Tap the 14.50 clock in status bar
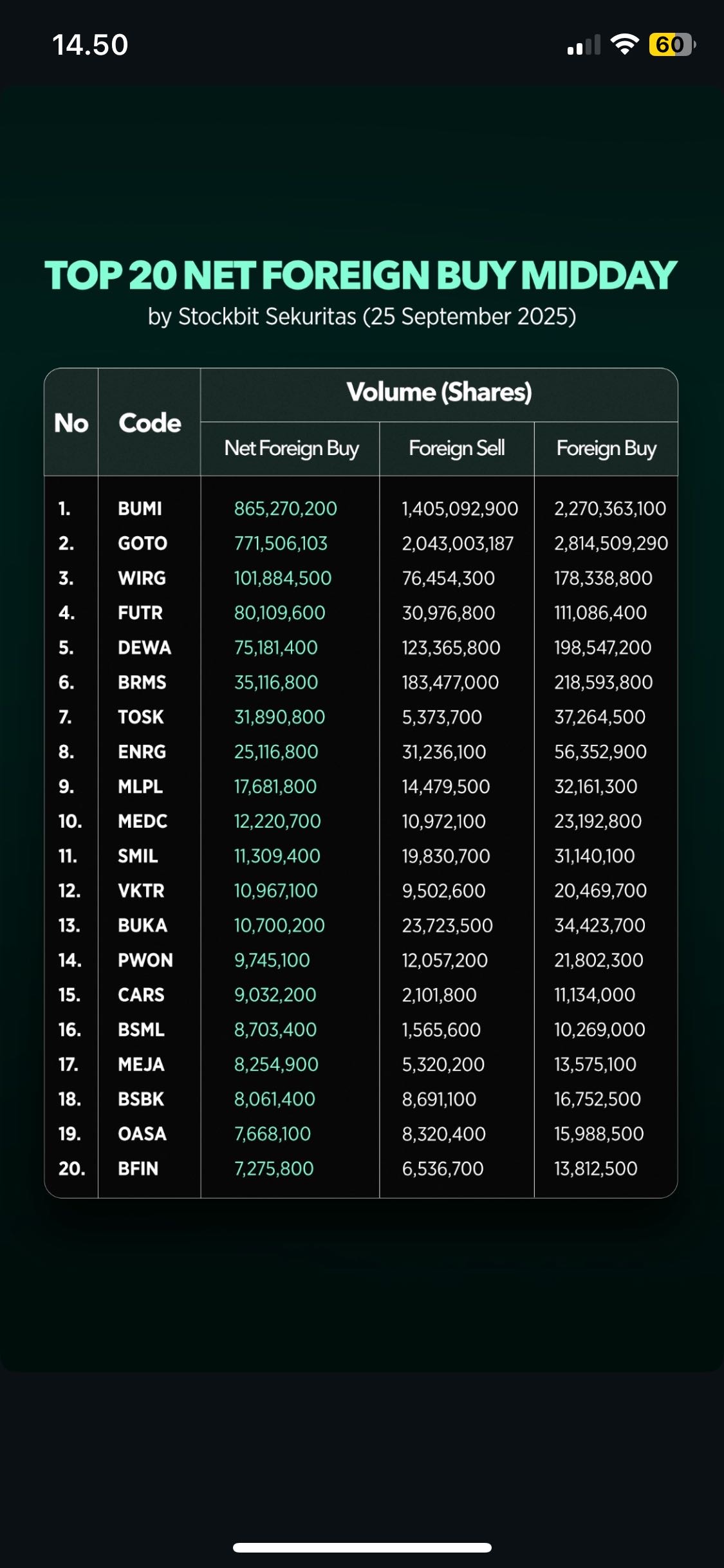The width and height of the screenshot is (724, 1568). [90, 45]
